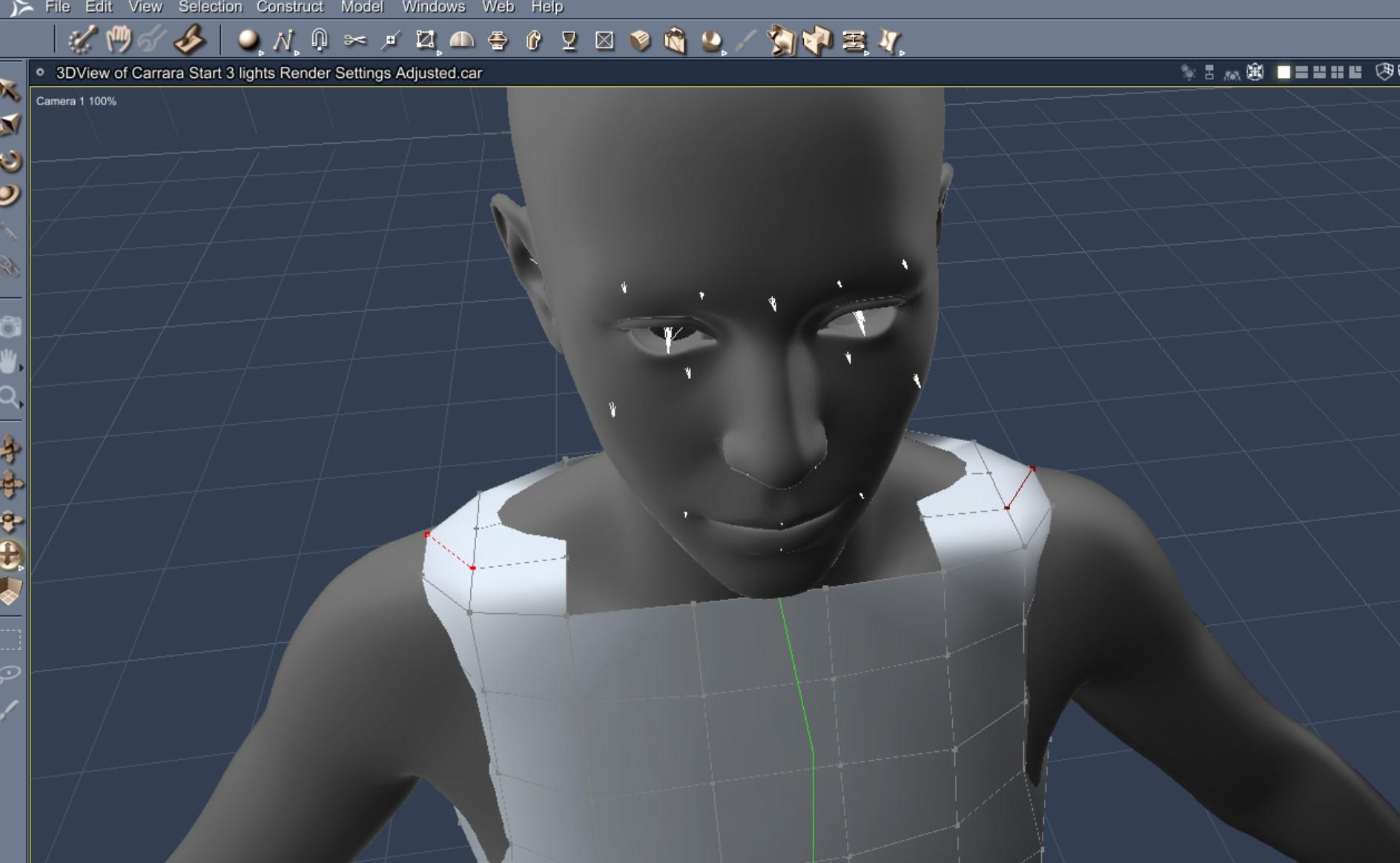Select the sphere primitive tool
This screenshot has width=1400, height=863.
[248, 40]
